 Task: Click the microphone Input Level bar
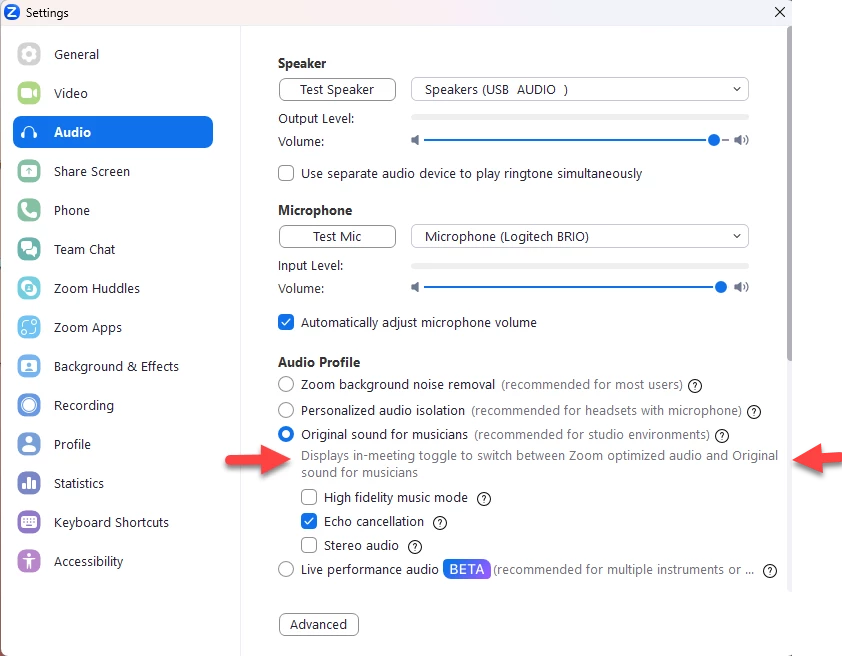pos(579,266)
